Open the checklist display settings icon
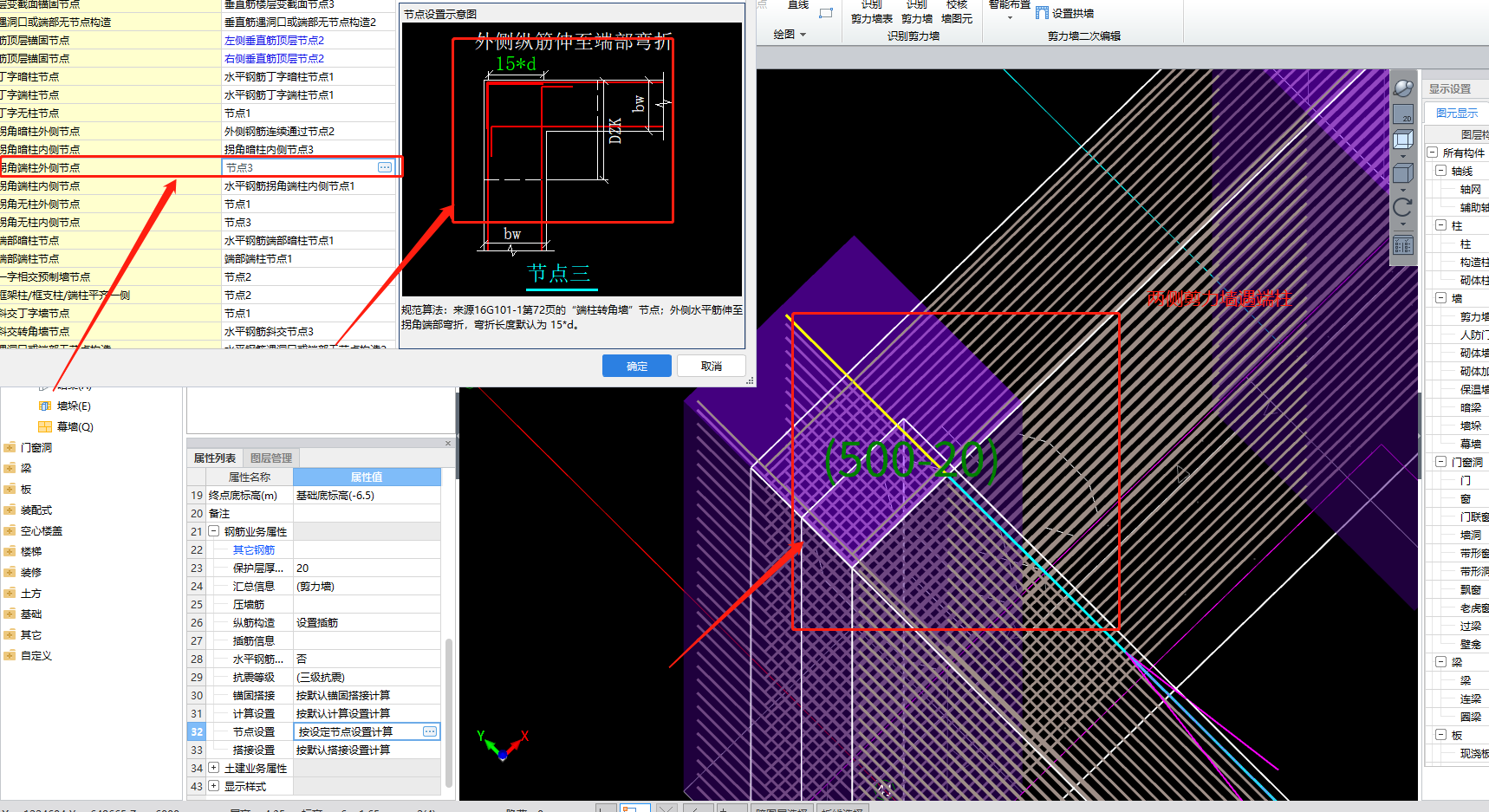Screen dimensions: 1489x812 [x=1403, y=245]
